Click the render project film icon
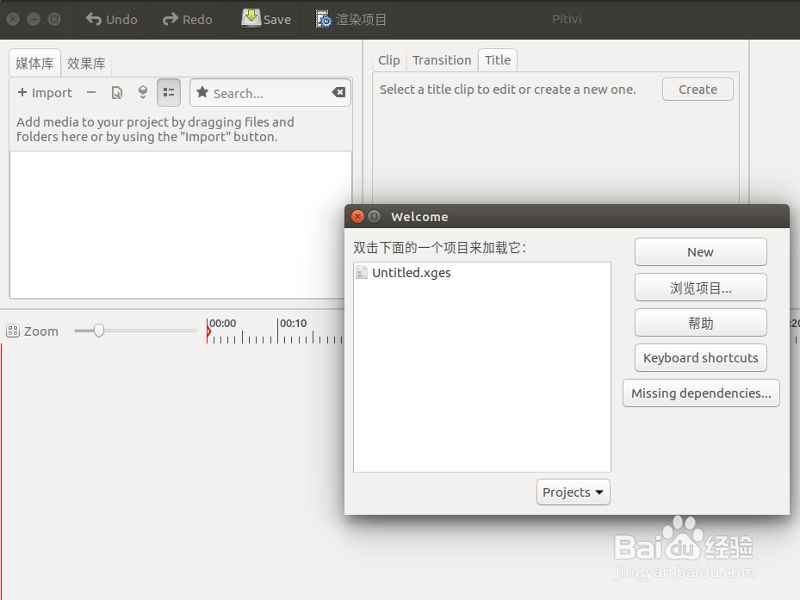 pos(323,19)
